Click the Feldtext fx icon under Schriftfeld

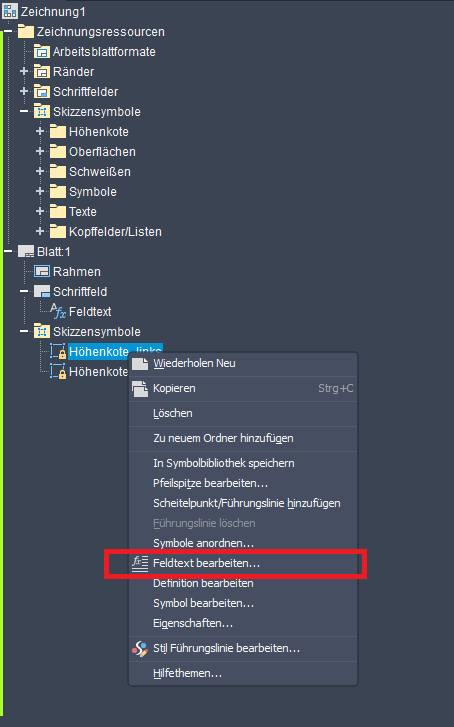click(58, 311)
